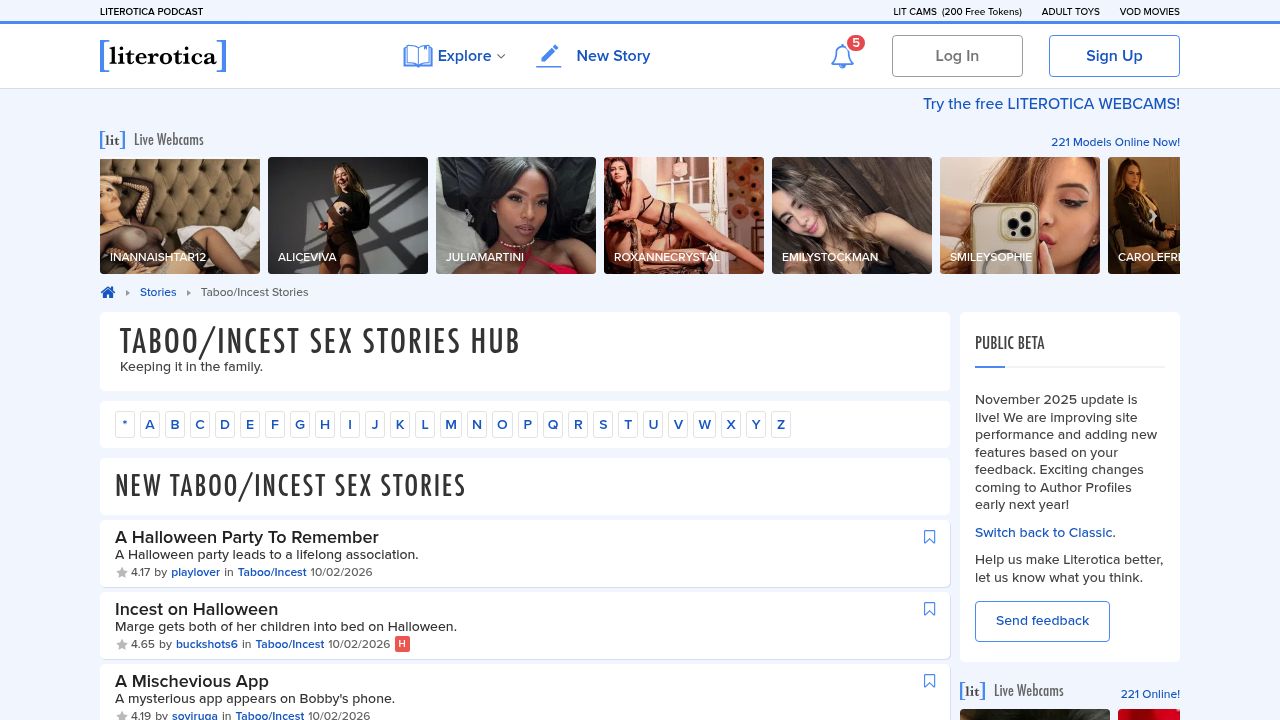Screen dimensions: 1280x720
Task: Click the red H badge on the buckshots6 story
Action: click(x=402, y=644)
